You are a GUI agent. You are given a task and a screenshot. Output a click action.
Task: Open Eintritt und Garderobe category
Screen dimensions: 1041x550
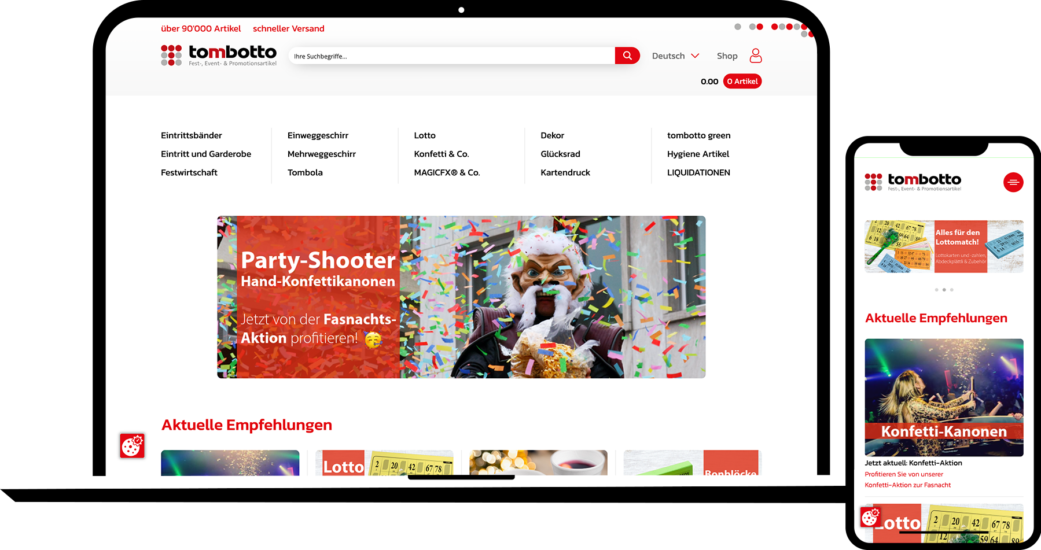(x=206, y=153)
